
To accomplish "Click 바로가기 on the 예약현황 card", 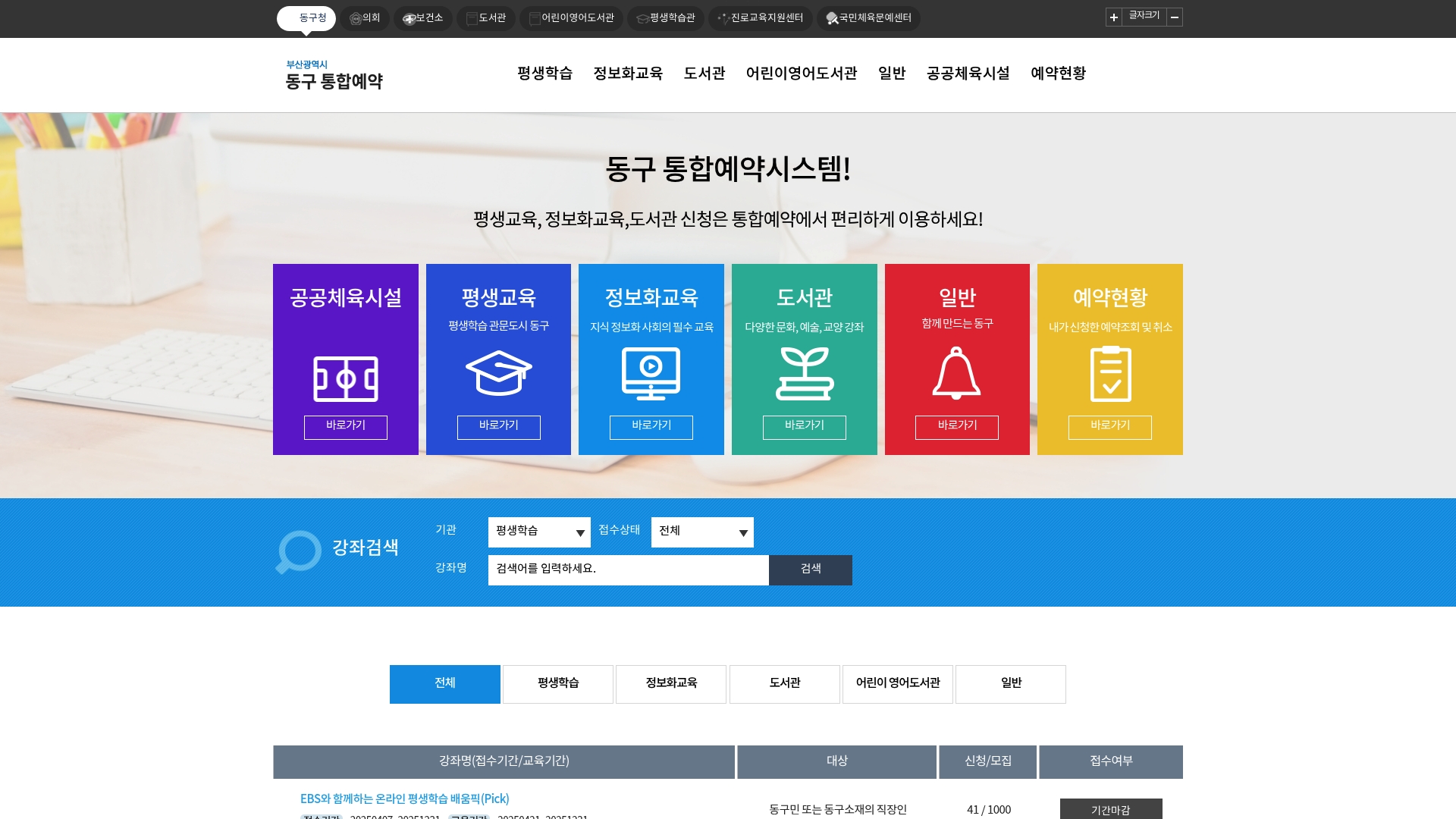I will (x=1110, y=427).
